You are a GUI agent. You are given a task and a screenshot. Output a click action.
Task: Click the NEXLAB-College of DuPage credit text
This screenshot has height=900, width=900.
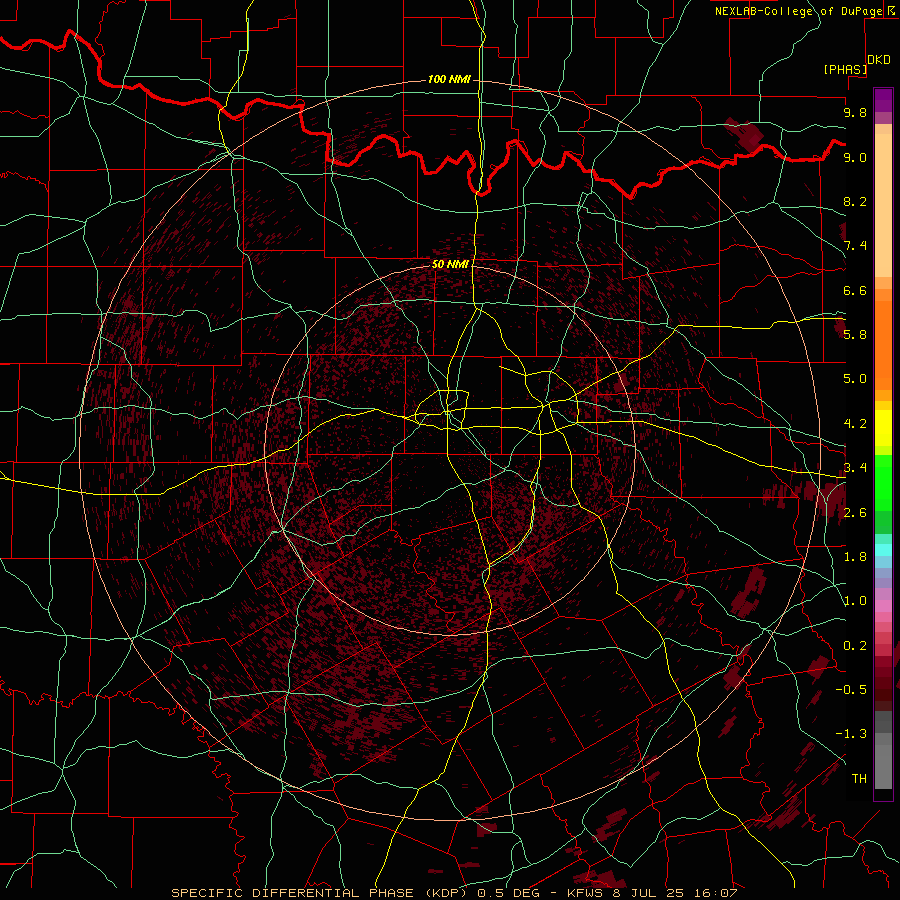pyautogui.click(x=798, y=11)
